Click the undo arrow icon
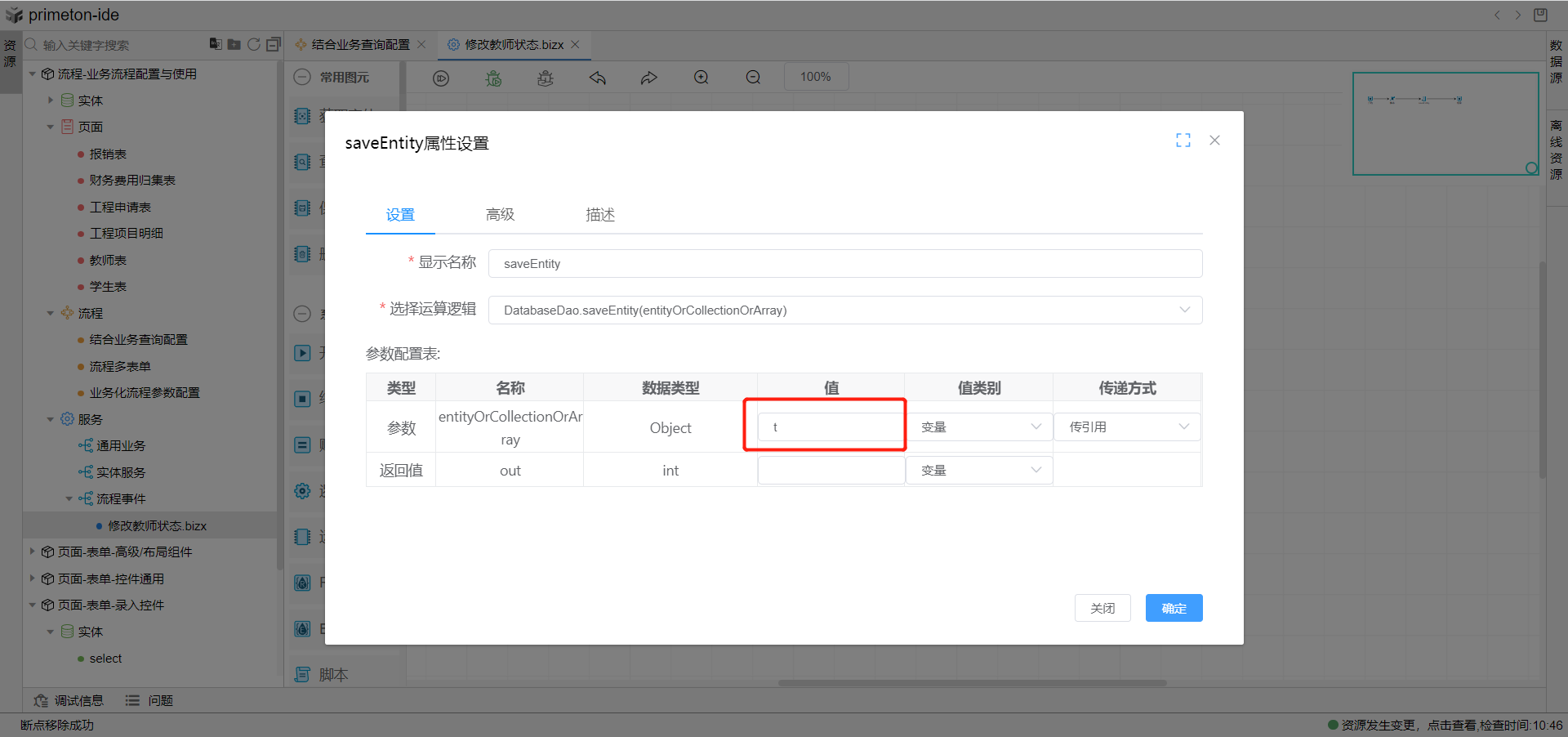1568x737 pixels. (598, 78)
